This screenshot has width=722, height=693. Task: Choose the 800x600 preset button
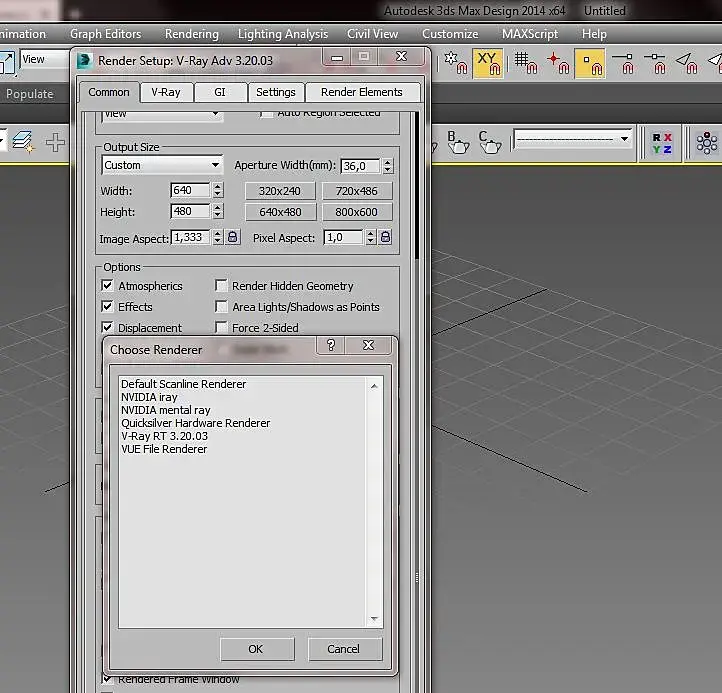pyautogui.click(x=356, y=212)
